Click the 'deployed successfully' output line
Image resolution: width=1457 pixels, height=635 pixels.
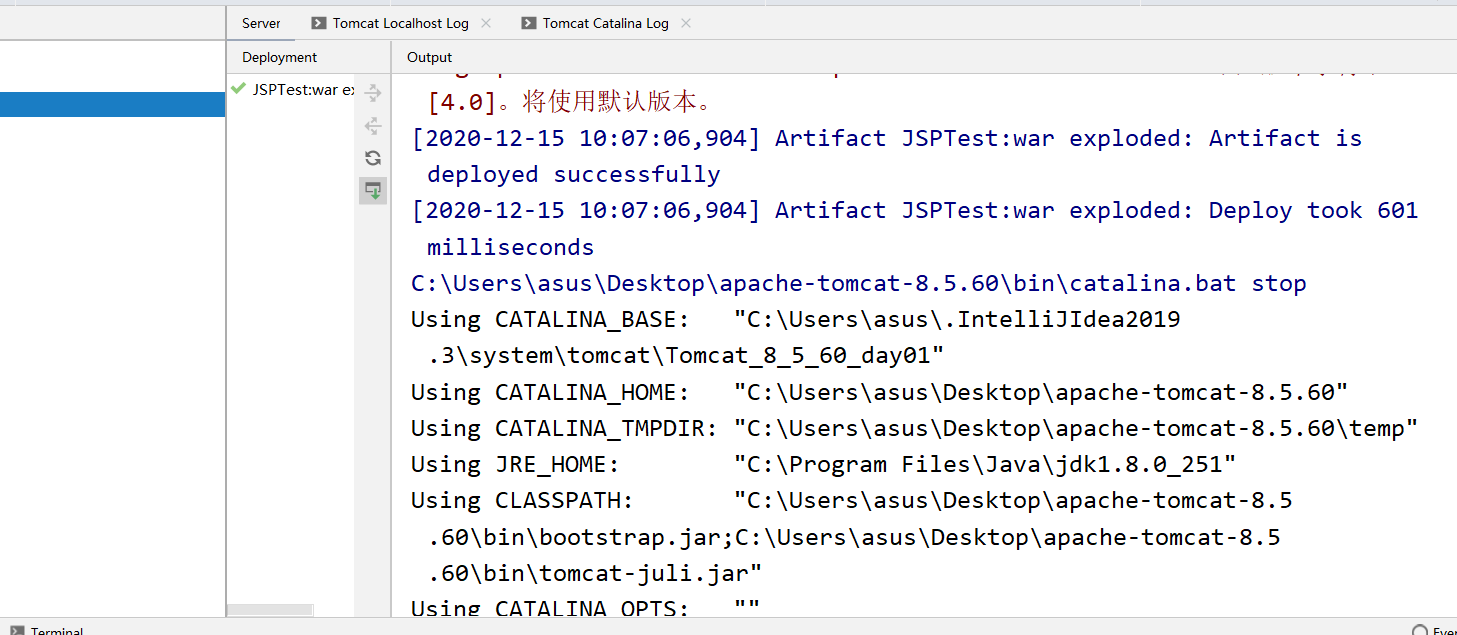(x=574, y=174)
